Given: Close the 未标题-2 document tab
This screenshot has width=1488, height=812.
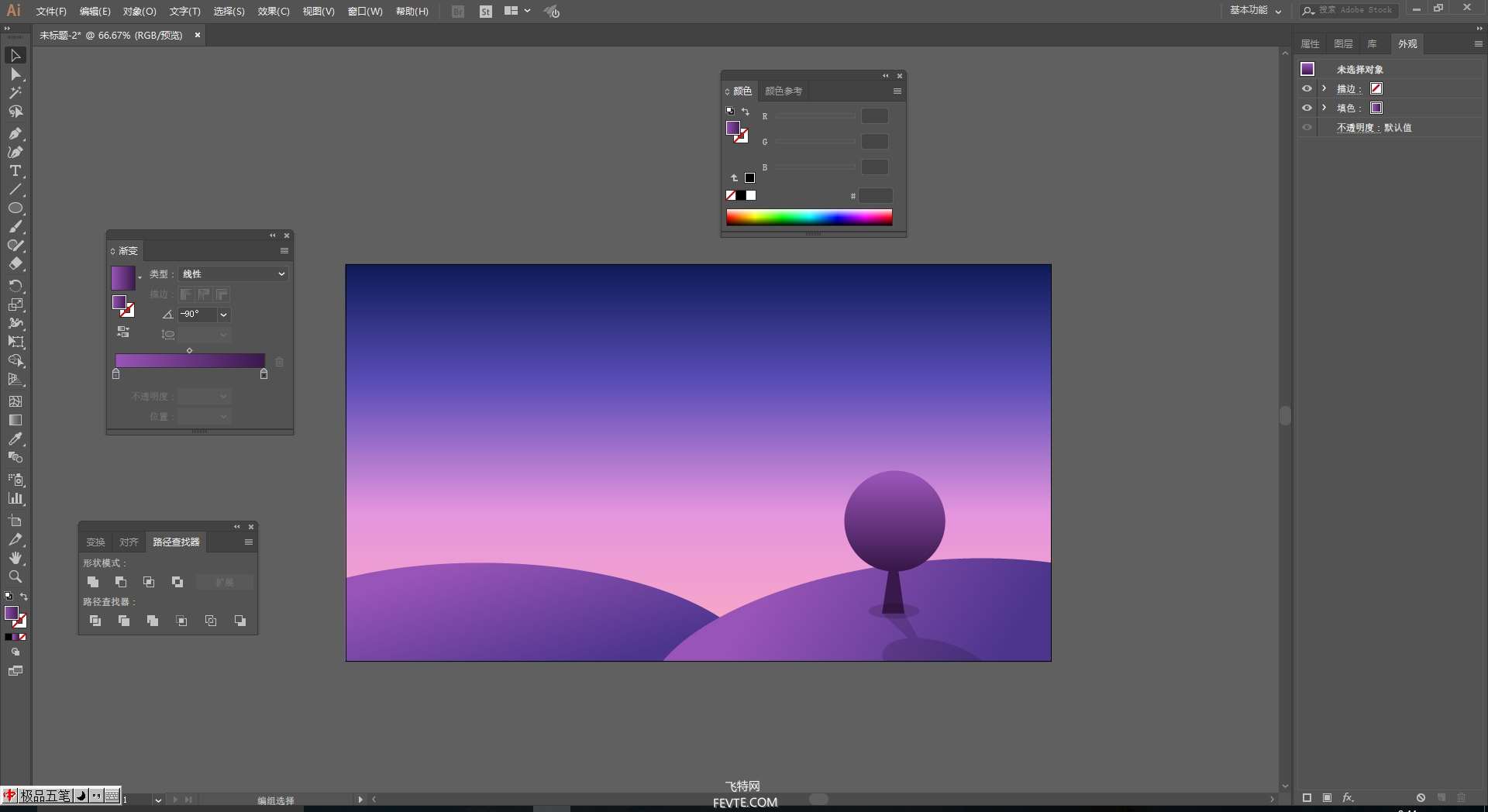Looking at the screenshot, I should (x=198, y=35).
